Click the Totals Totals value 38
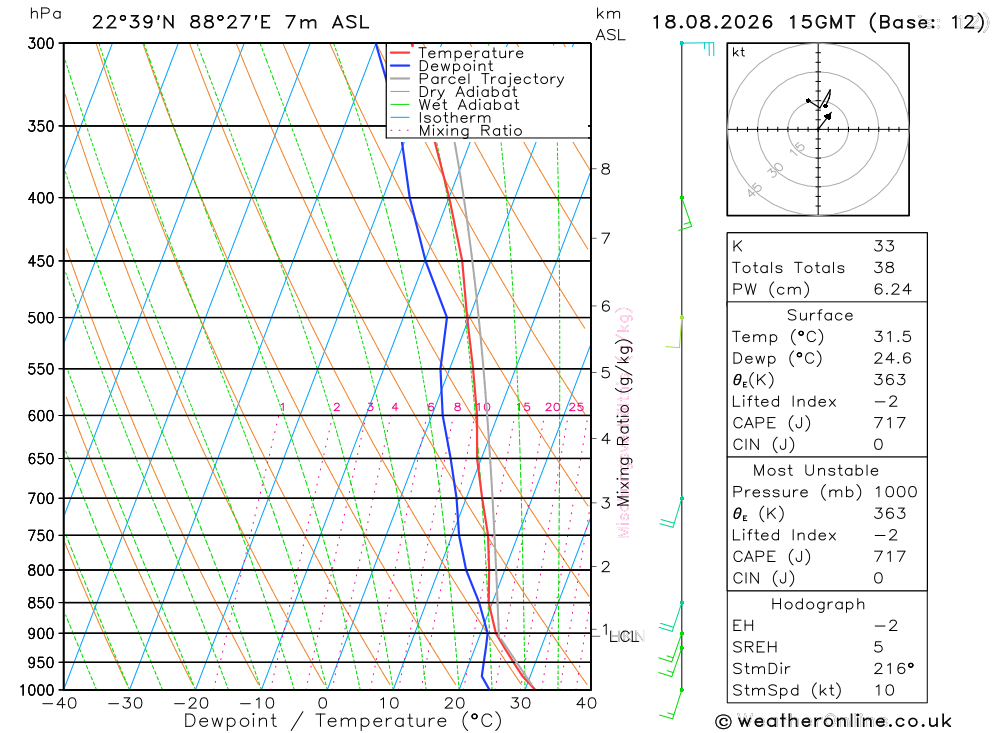This screenshot has height=733, width=1000. click(x=884, y=267)
